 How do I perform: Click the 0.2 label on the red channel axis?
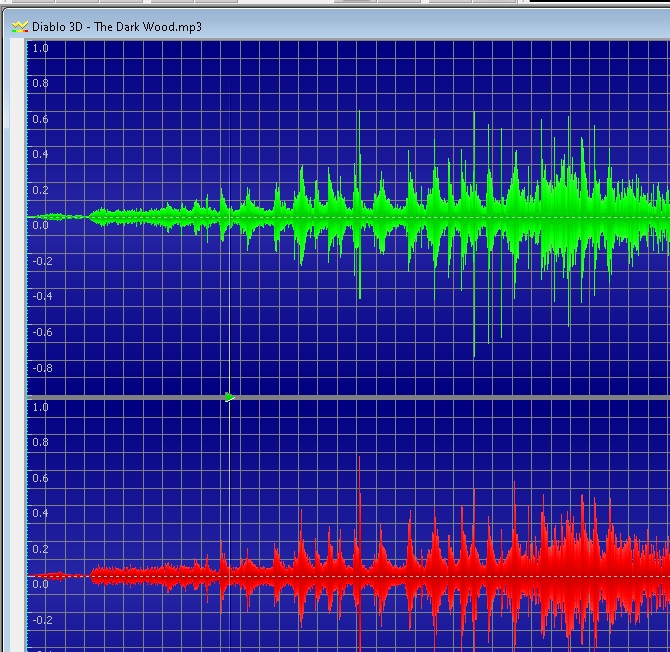point(40,549)
